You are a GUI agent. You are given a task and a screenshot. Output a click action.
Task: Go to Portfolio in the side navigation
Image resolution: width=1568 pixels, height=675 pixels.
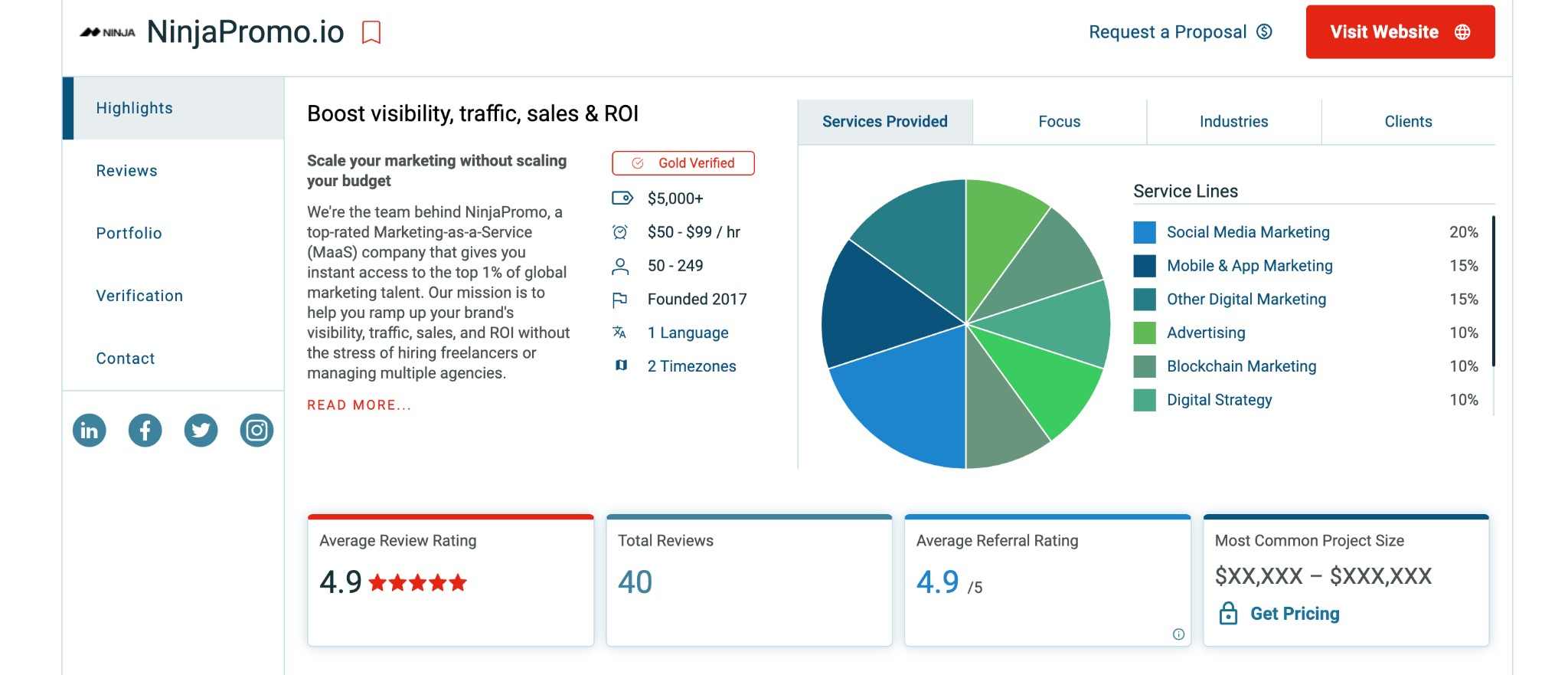(173, 233)
